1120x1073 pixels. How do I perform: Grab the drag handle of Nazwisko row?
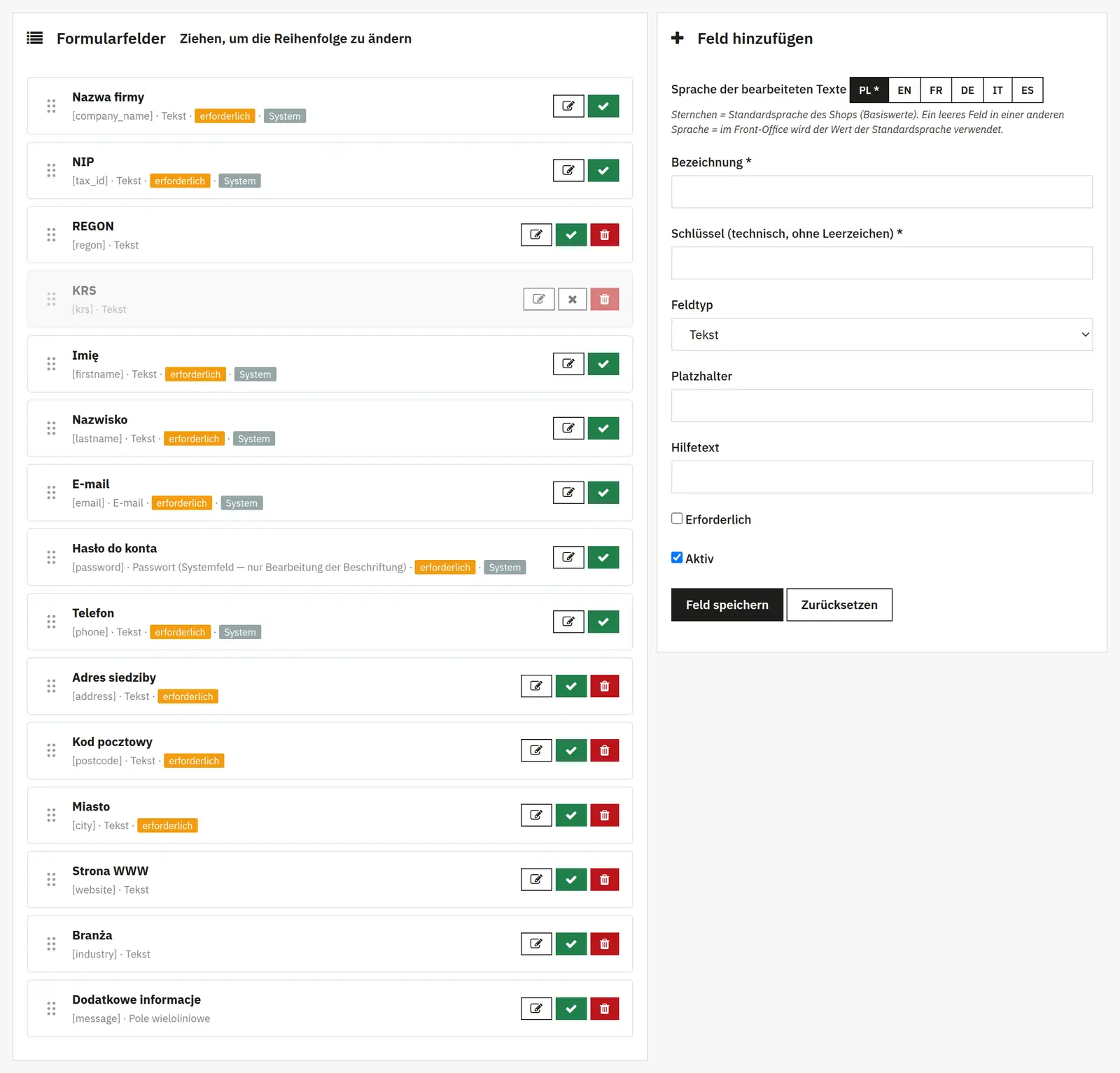tap(51, 428)
